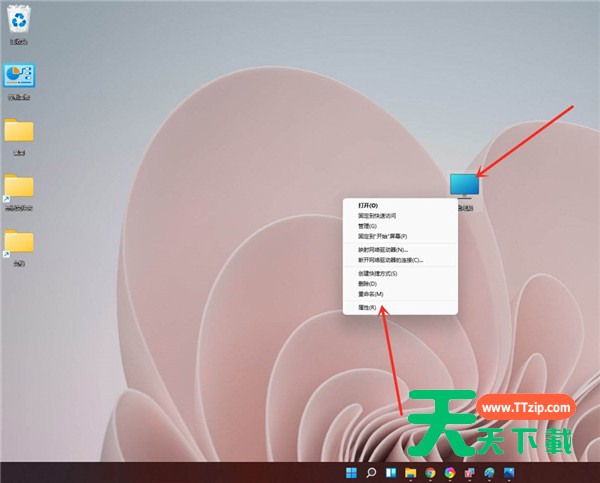Viewport: 600px width, 483px height.
Task: Open the Windows Start button on taskbar
Action: [x=351, y=473]
